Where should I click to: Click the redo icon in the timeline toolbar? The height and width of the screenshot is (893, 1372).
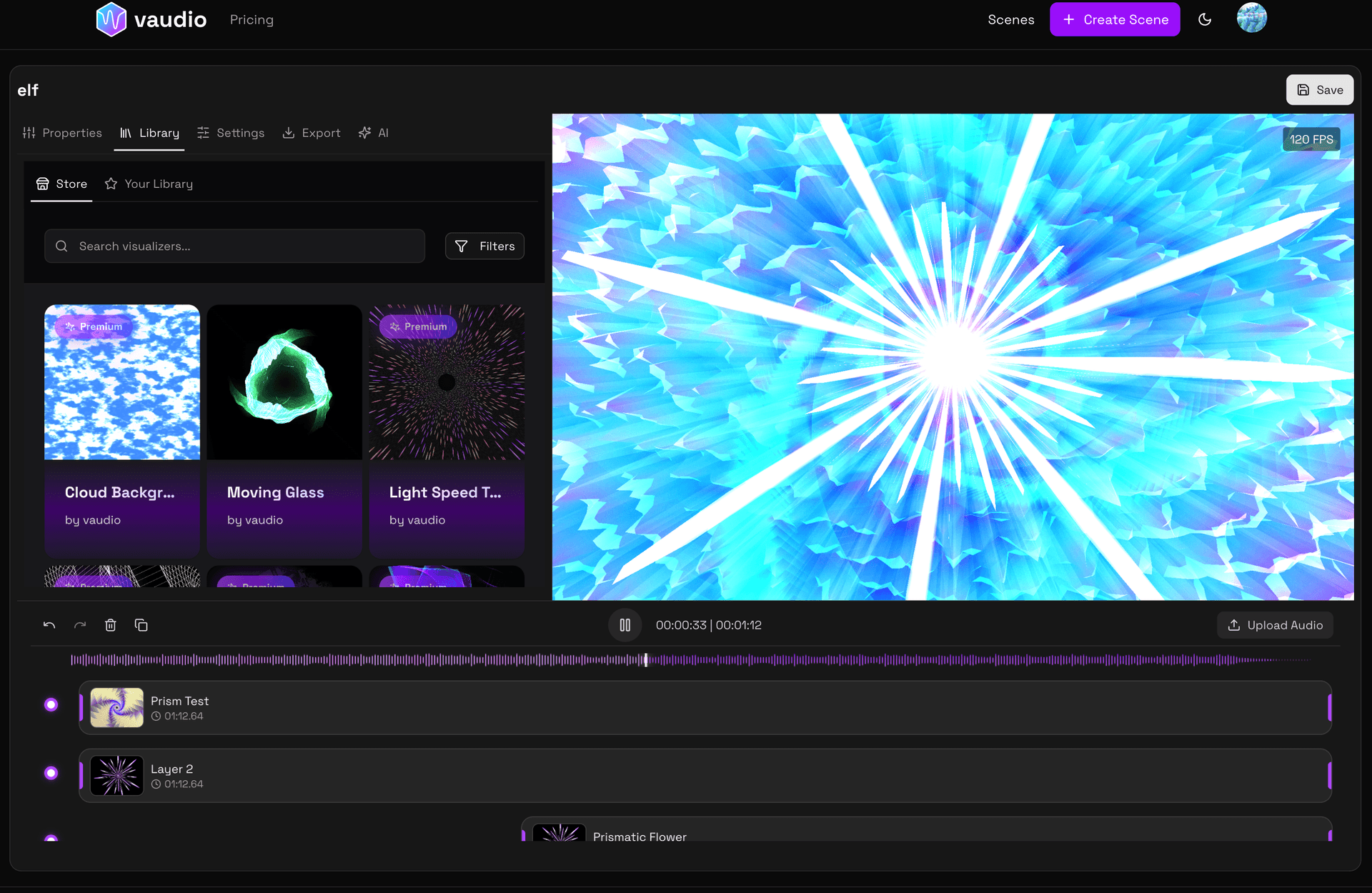point(79,624)
